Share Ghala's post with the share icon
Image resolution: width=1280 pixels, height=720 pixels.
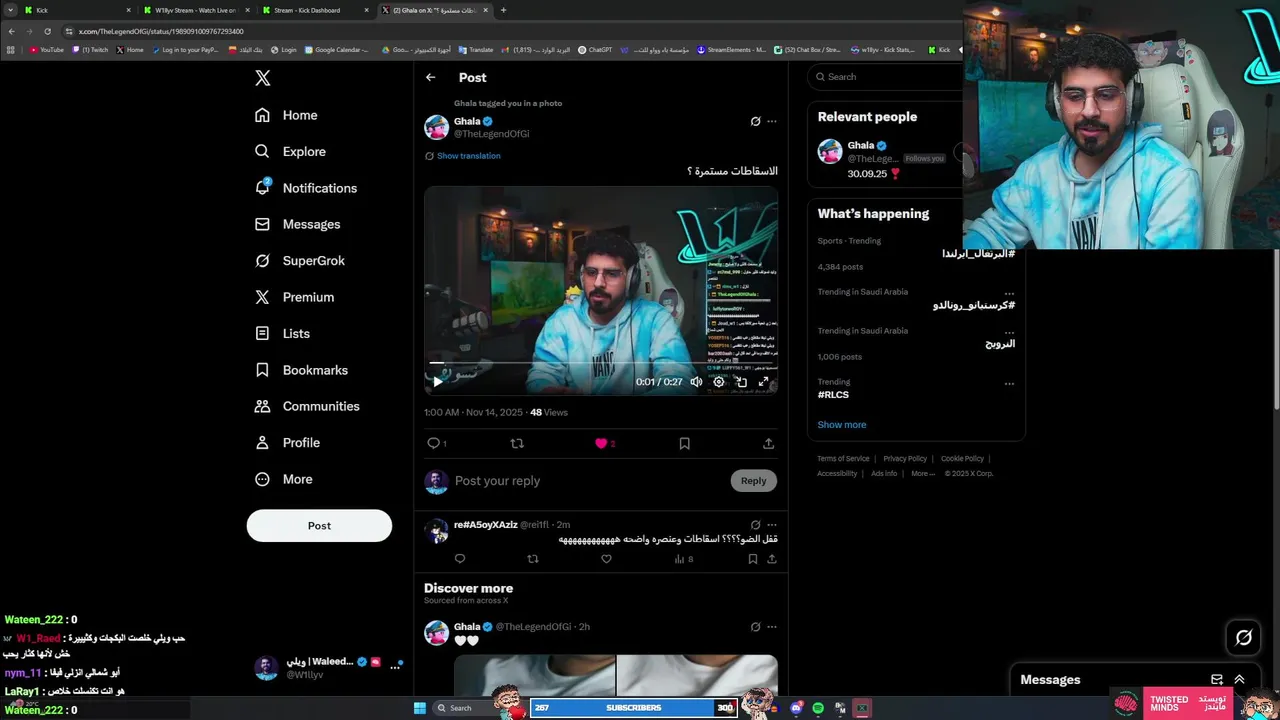[768, 443]
